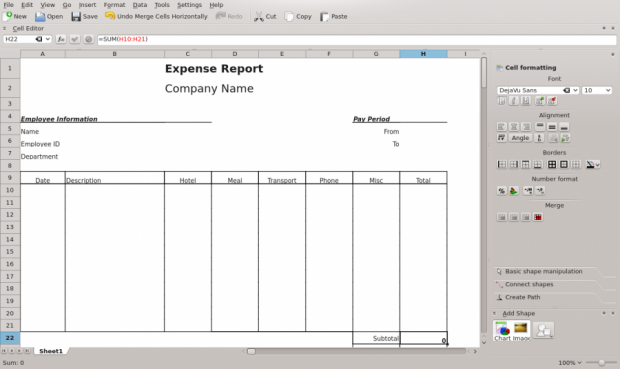Click the formula input field

(x=357, y=39)
